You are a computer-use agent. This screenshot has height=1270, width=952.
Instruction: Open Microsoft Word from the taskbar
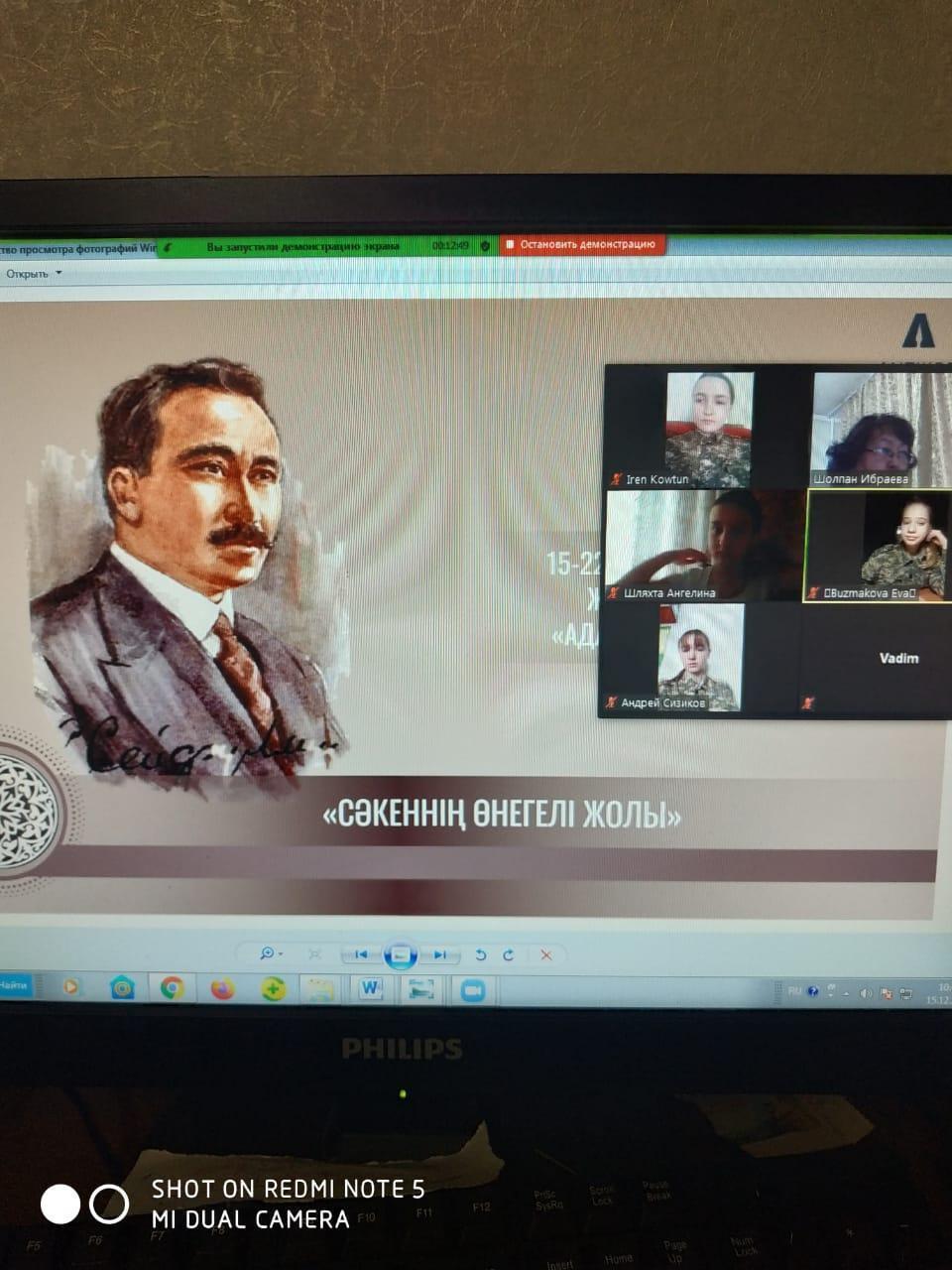[x=371, y=988]
